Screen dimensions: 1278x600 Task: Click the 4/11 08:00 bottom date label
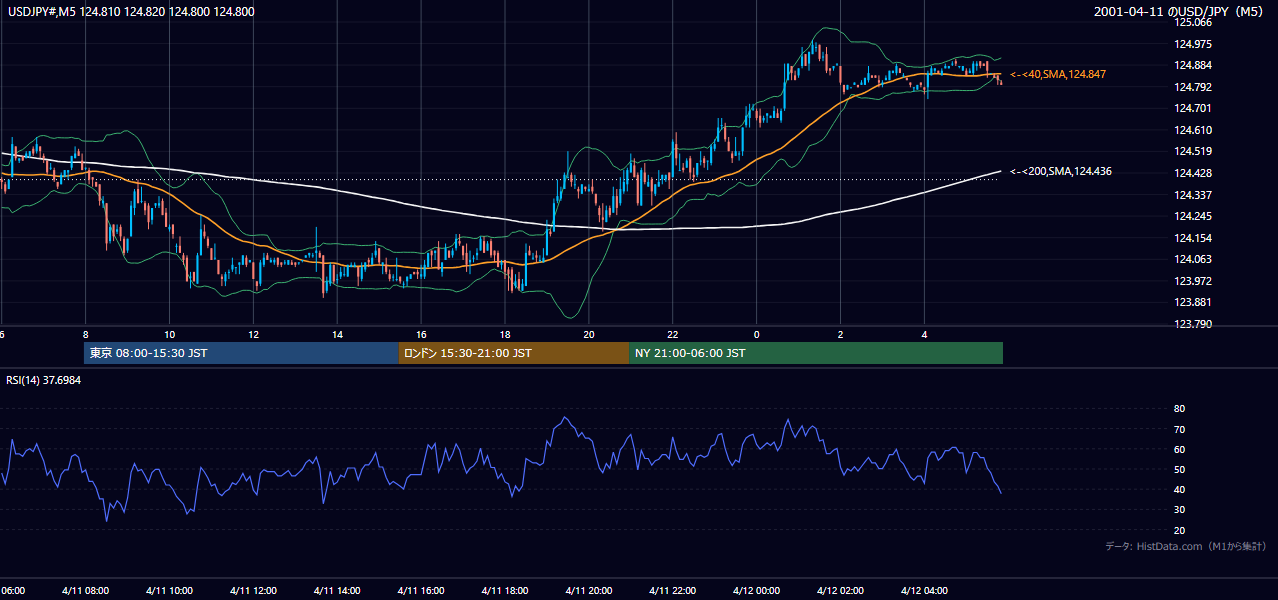(86, 590)
